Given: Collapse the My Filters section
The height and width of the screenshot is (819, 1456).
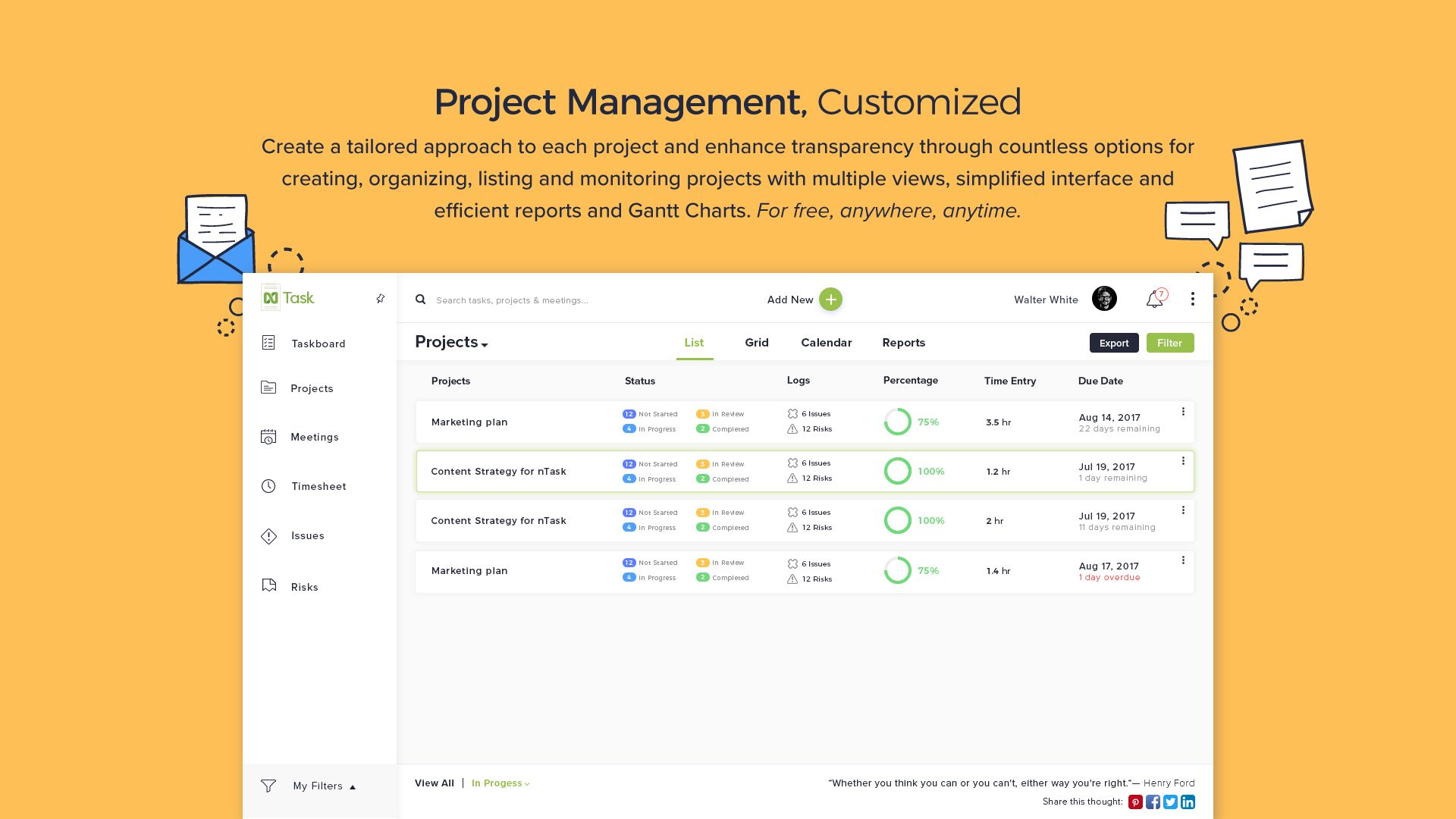Looking at the screenshot, I should 353,787.
